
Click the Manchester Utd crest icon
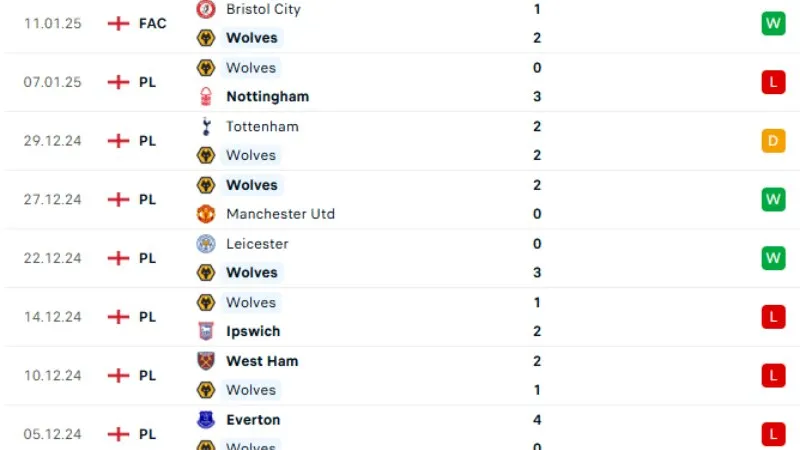coord(206,214)
